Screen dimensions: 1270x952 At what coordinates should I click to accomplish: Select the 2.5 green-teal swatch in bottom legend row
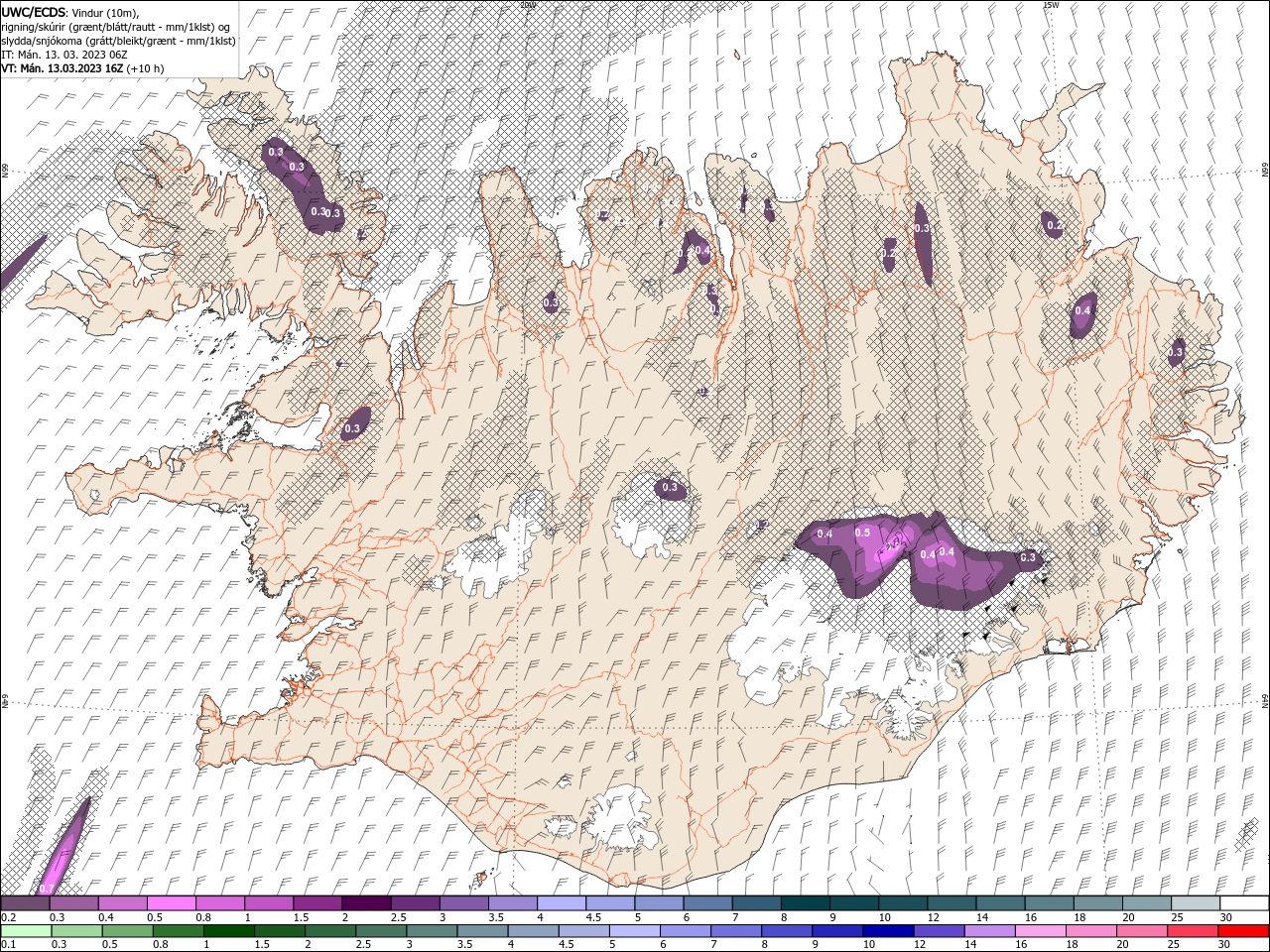(381, 931)
